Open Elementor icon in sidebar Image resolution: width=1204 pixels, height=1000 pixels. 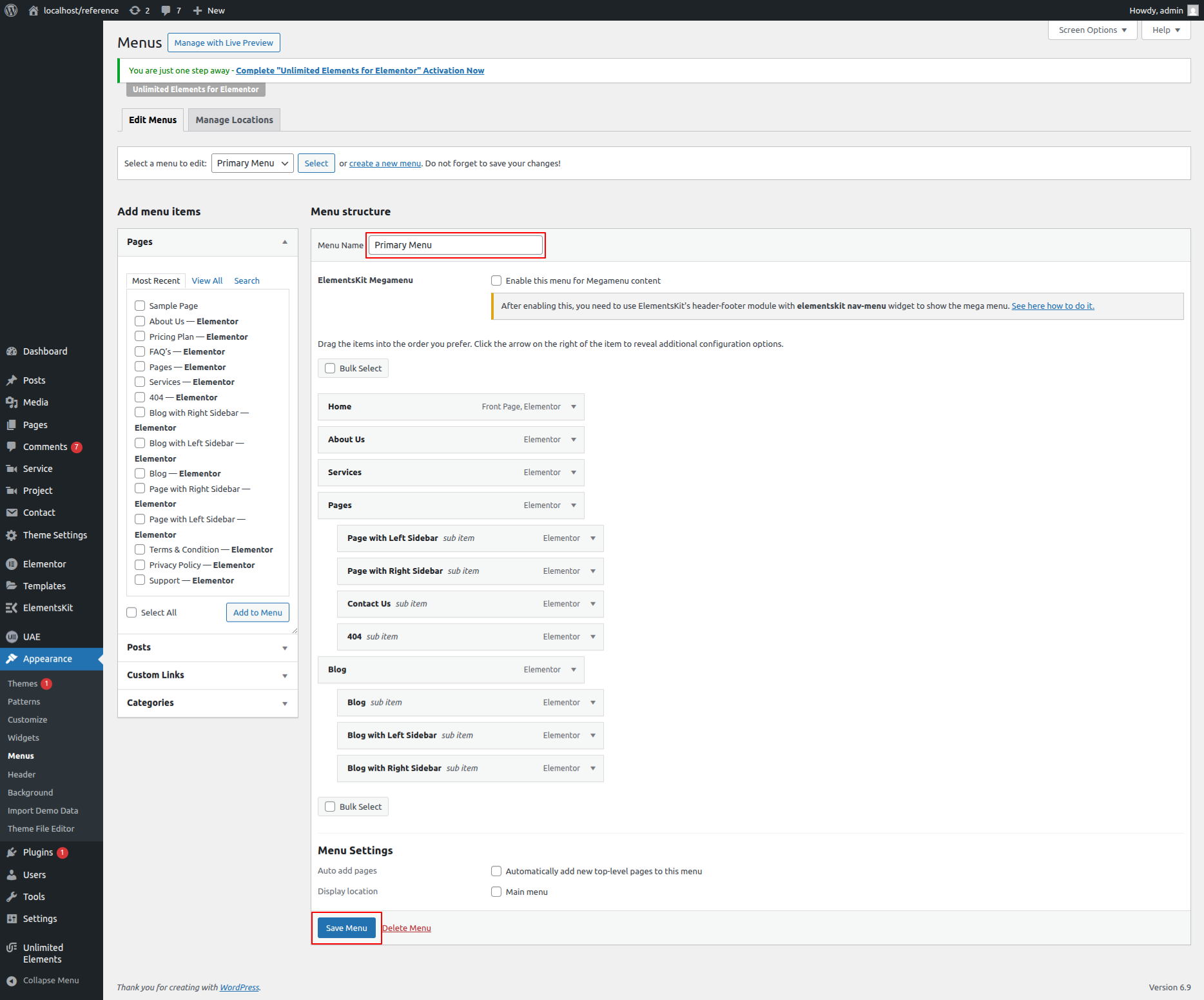click(12, 564)
